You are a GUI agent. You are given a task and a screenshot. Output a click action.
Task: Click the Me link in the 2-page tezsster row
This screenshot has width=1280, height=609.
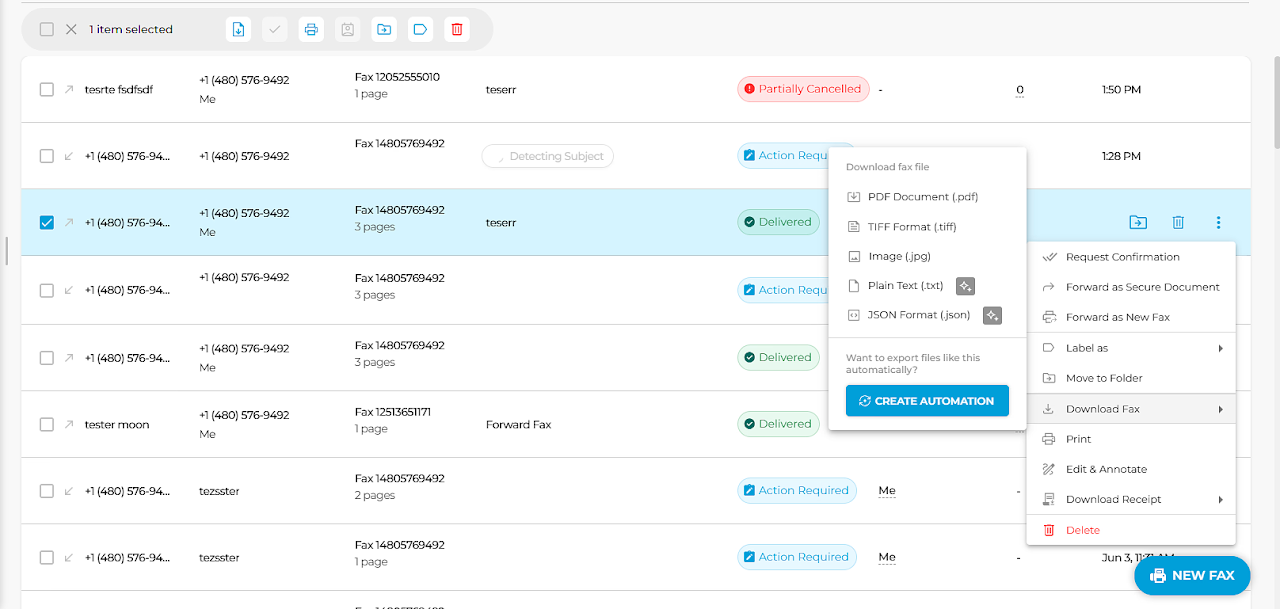tap(887, 491)
